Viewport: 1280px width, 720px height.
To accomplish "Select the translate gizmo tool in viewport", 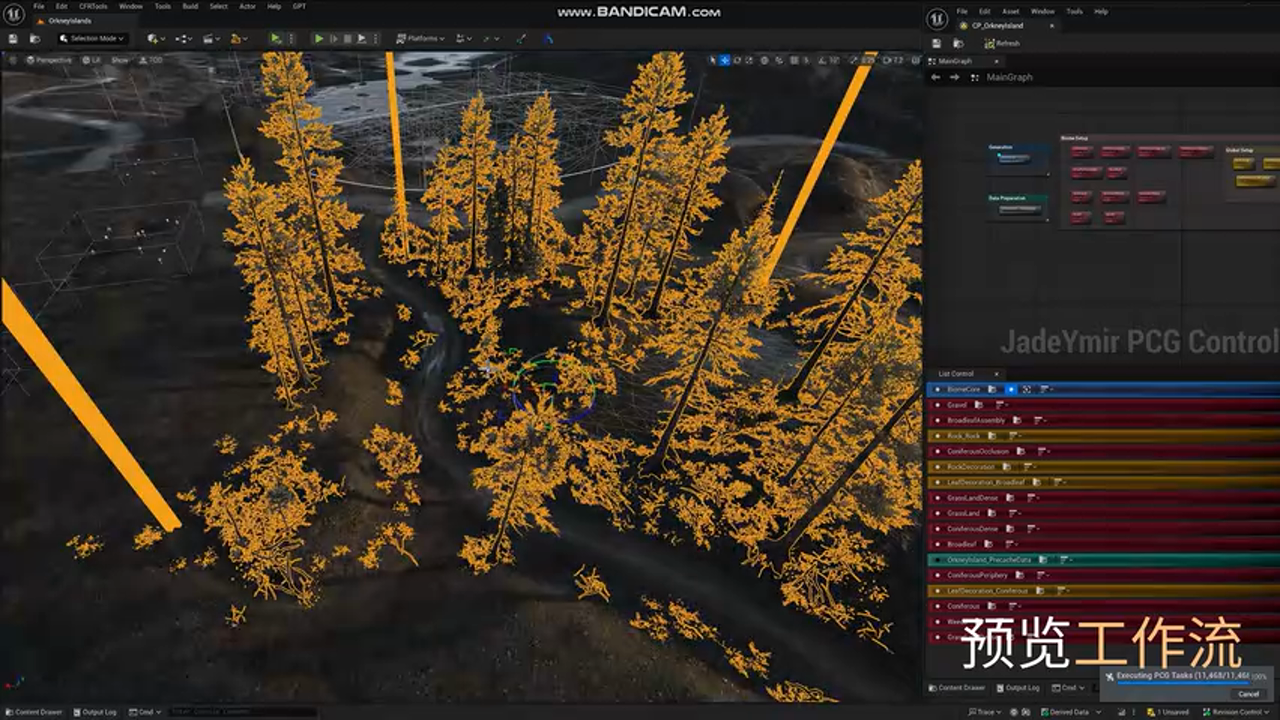I will click(725, 60).
